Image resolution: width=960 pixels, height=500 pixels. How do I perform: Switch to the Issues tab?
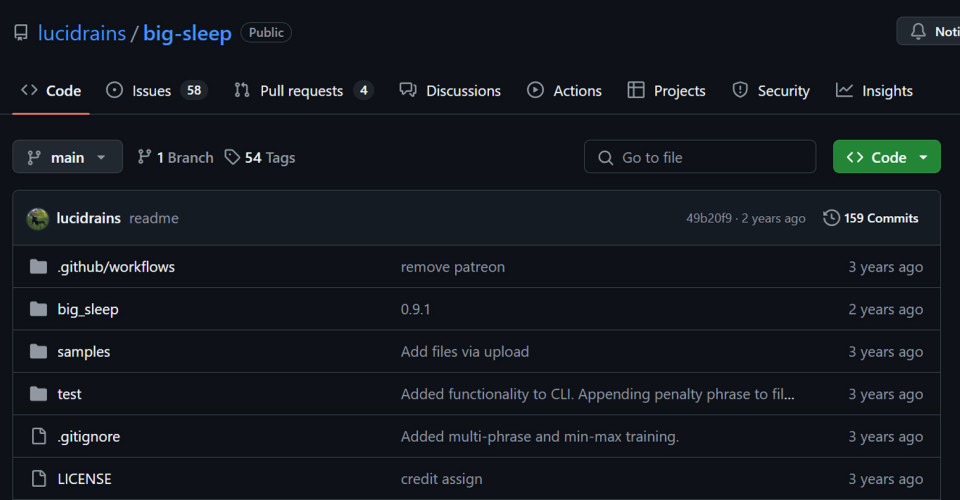pos(154,91)
